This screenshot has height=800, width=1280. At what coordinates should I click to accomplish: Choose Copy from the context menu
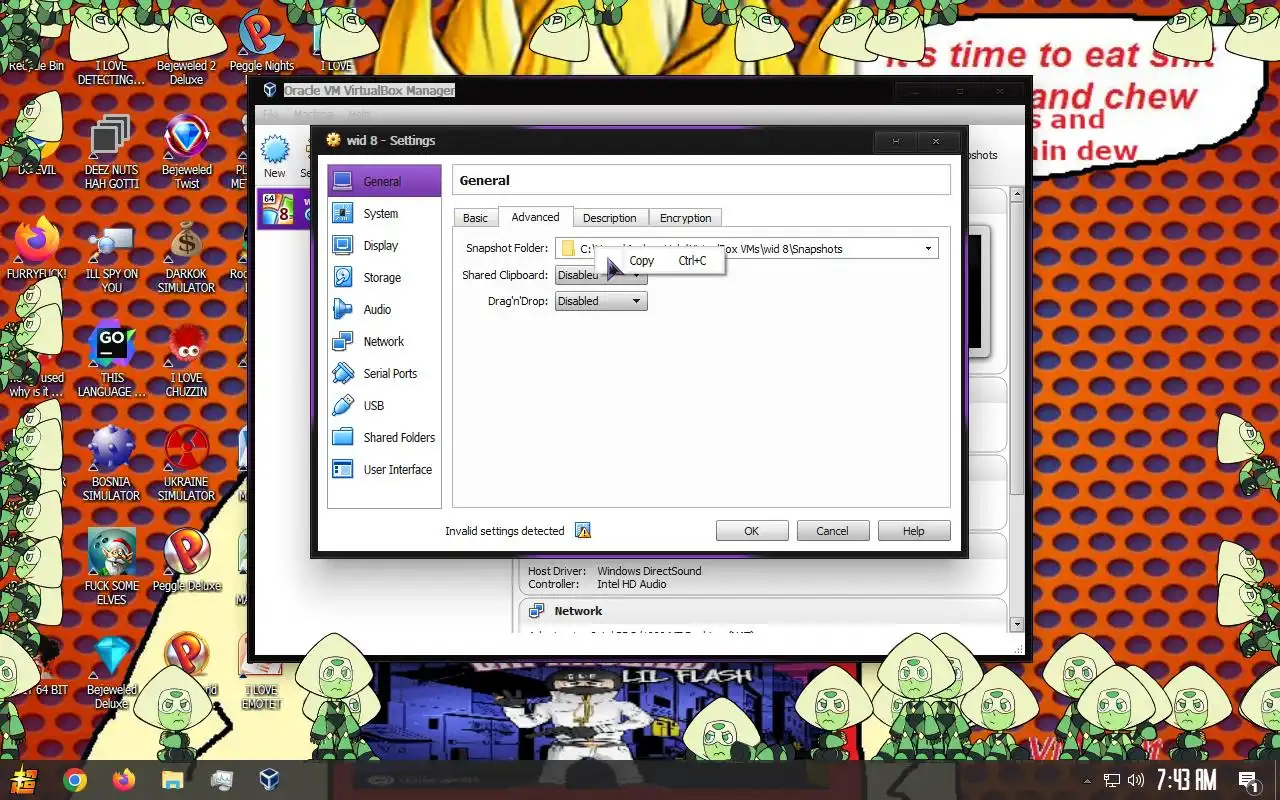pos(661,261)
